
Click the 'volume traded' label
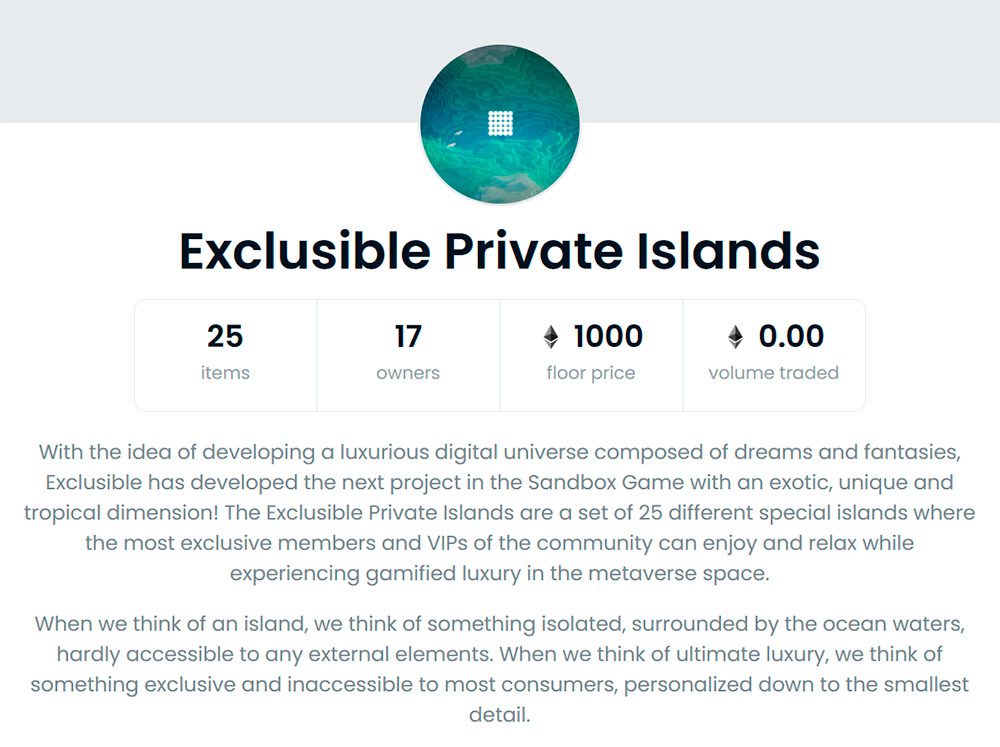[774, 373]
